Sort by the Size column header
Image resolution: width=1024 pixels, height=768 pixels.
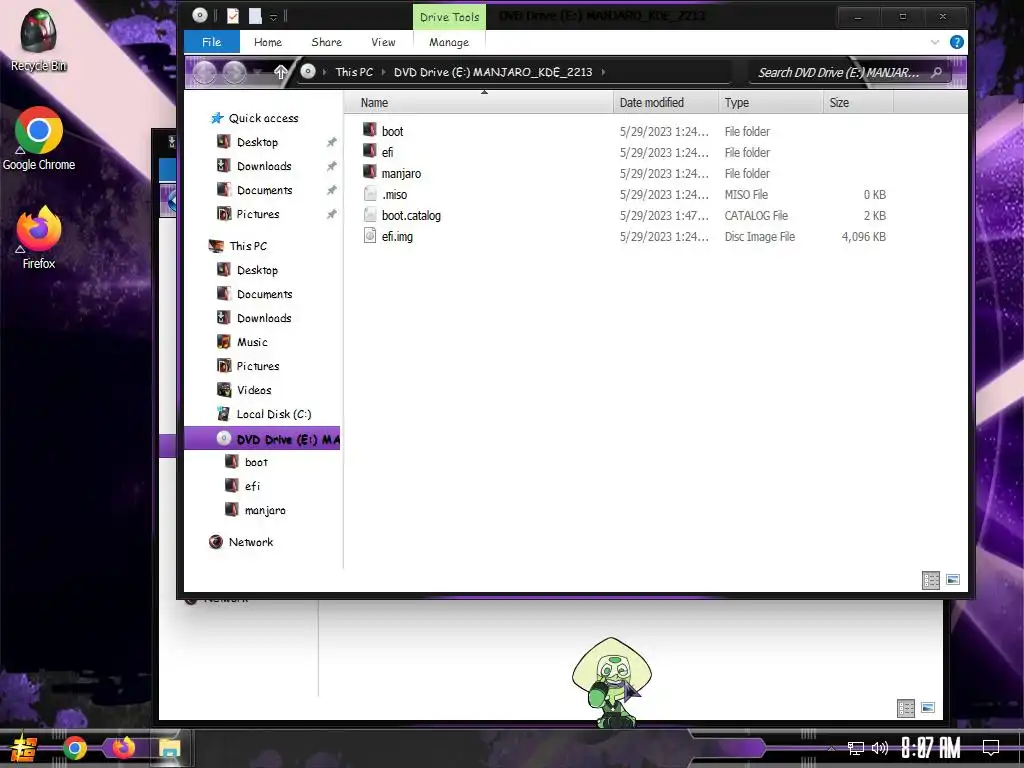coord(857,103)
